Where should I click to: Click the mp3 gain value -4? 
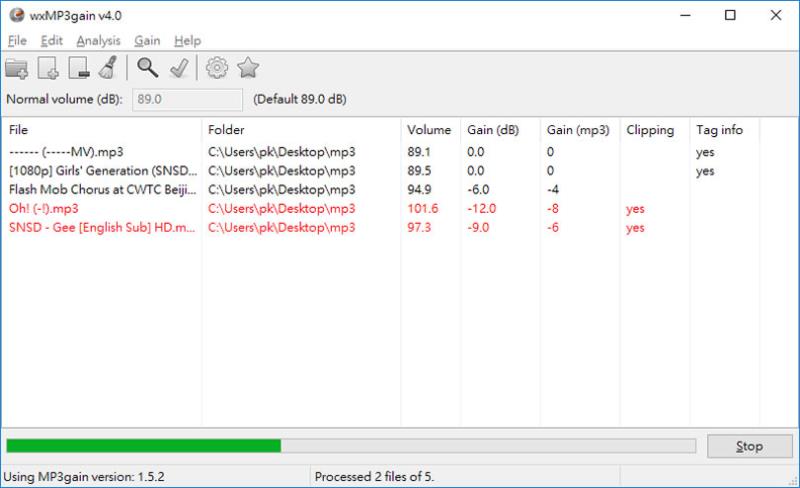pyautogui.click(x=553, y=190)
